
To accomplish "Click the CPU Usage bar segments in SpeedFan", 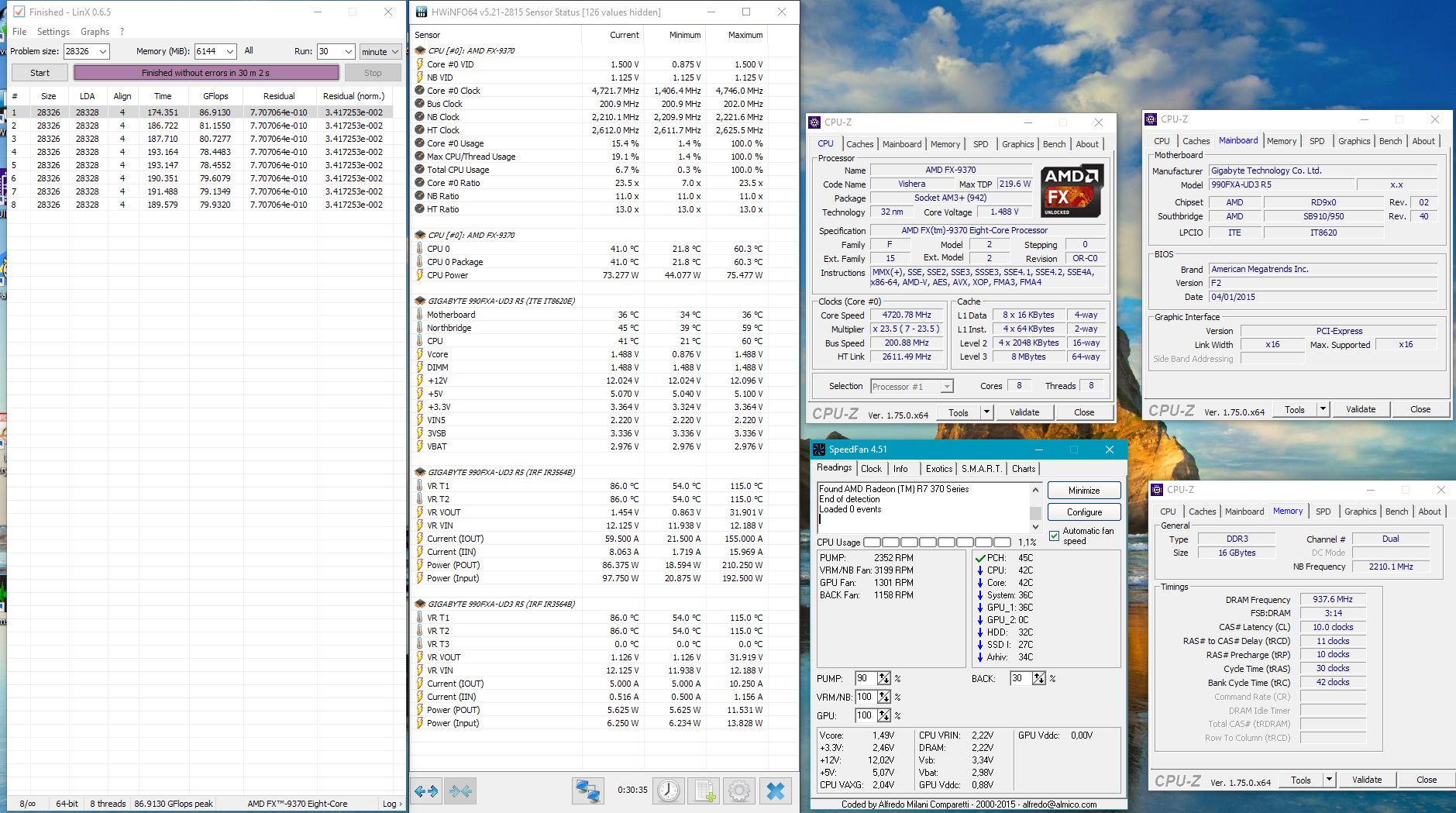I will [x=937, y=543].
